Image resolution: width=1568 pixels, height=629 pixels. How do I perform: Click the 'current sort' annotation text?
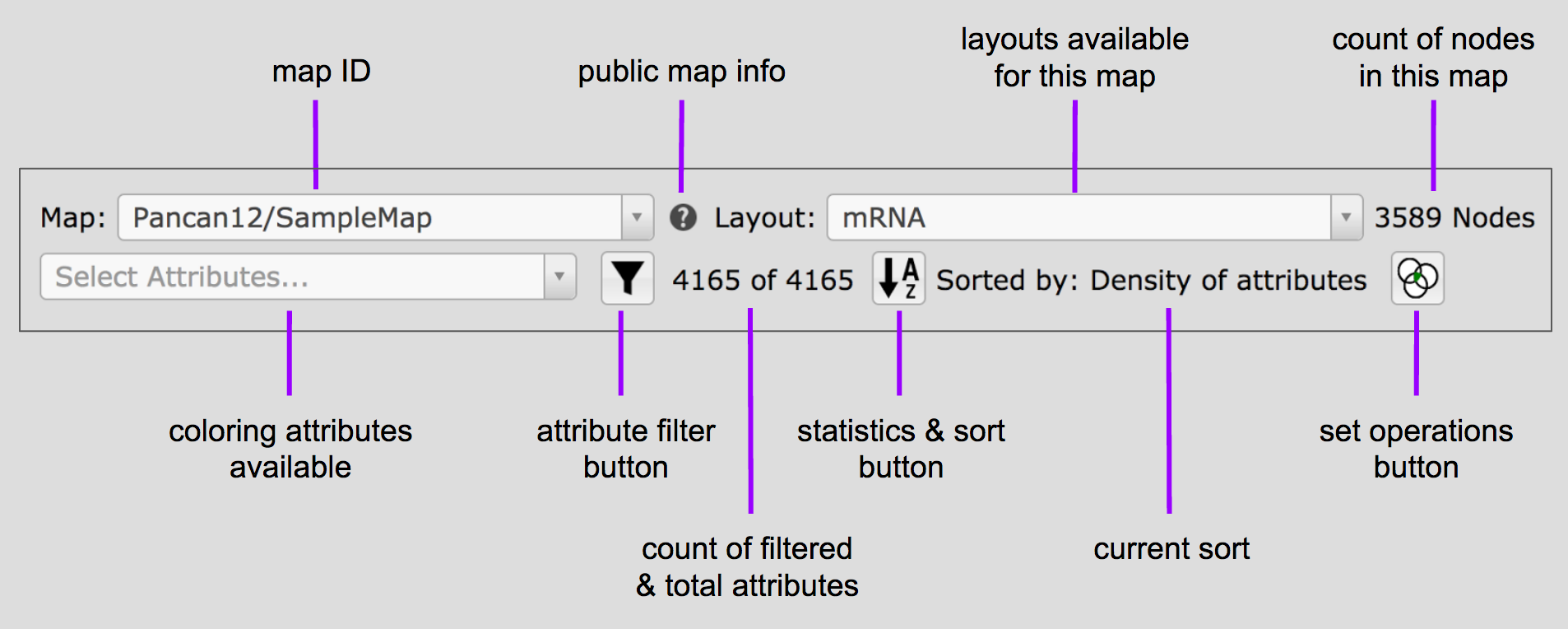pyautogui.click(x=1171, y=548)
